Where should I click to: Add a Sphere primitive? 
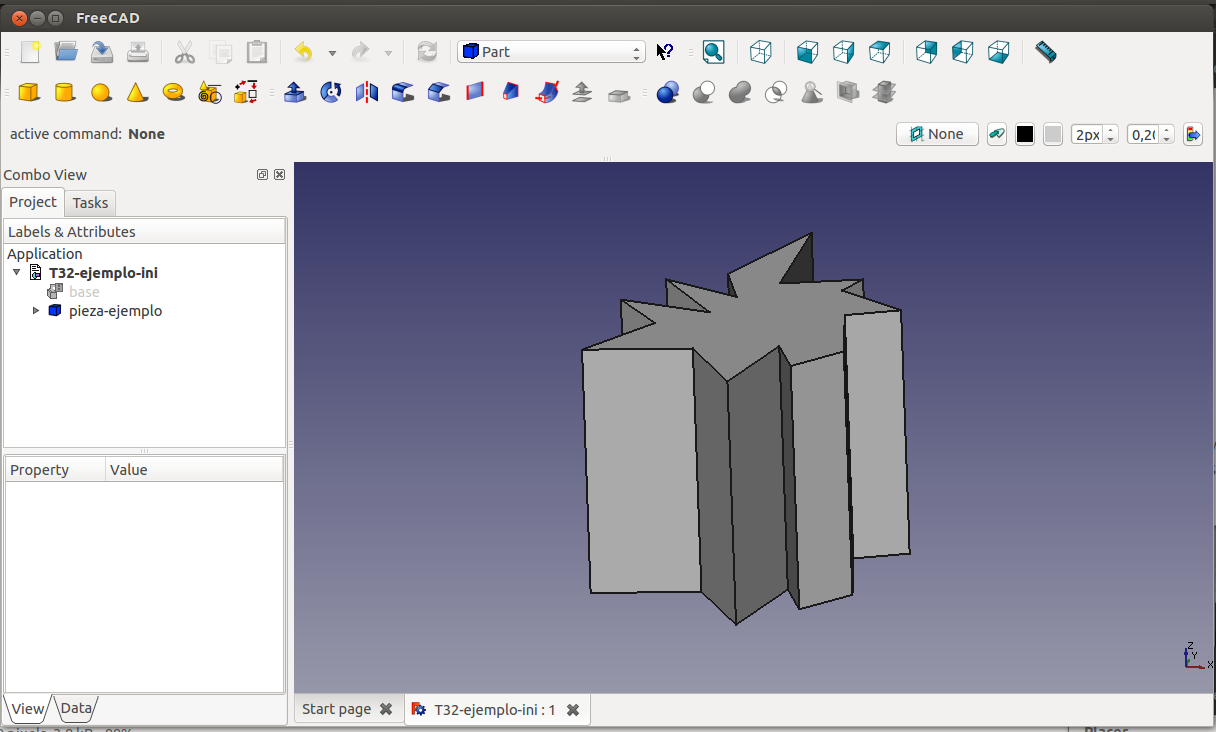click(101, 93)
